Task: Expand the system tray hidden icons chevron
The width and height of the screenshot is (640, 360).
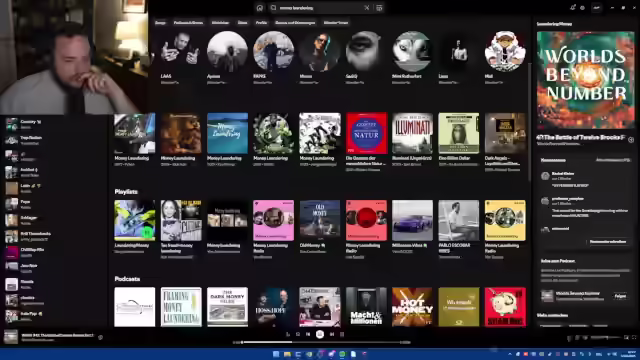Action: pyautogui.click(x=510, y=354)
